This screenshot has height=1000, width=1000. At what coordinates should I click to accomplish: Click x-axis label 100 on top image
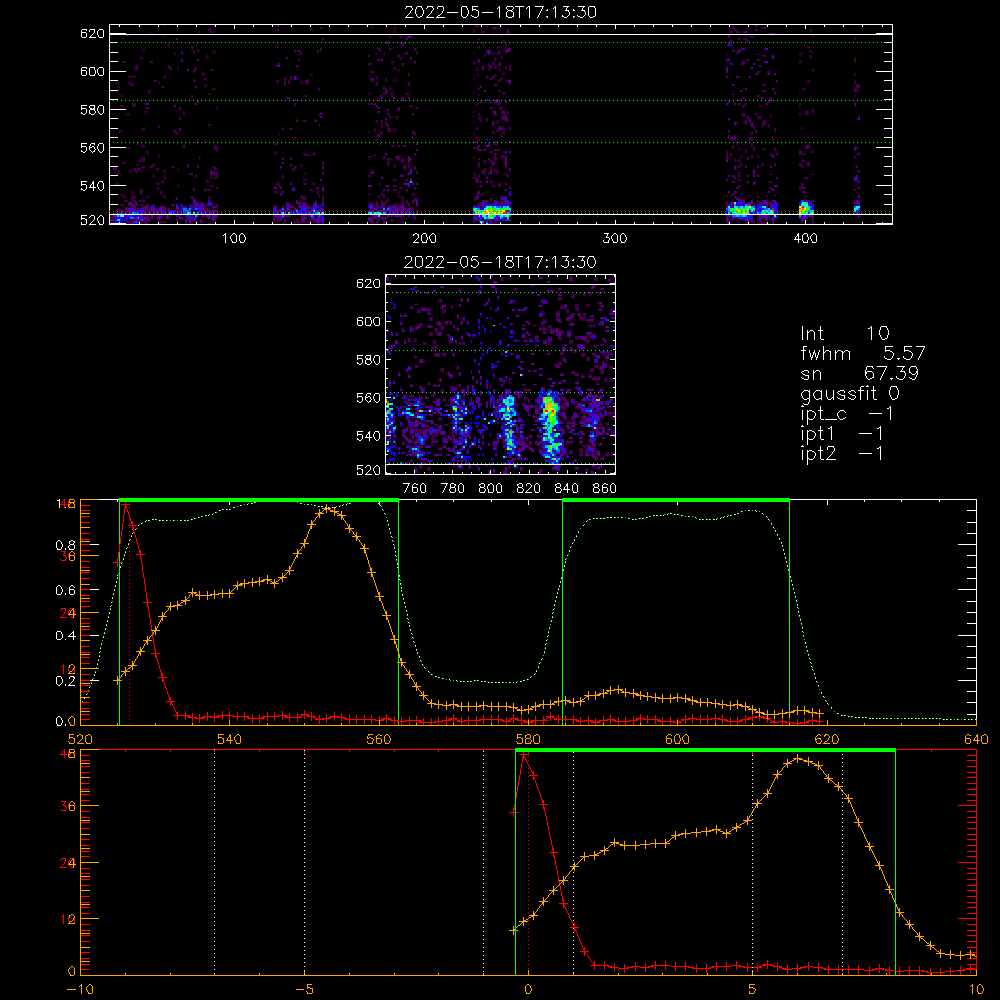[x=233, y=239]
